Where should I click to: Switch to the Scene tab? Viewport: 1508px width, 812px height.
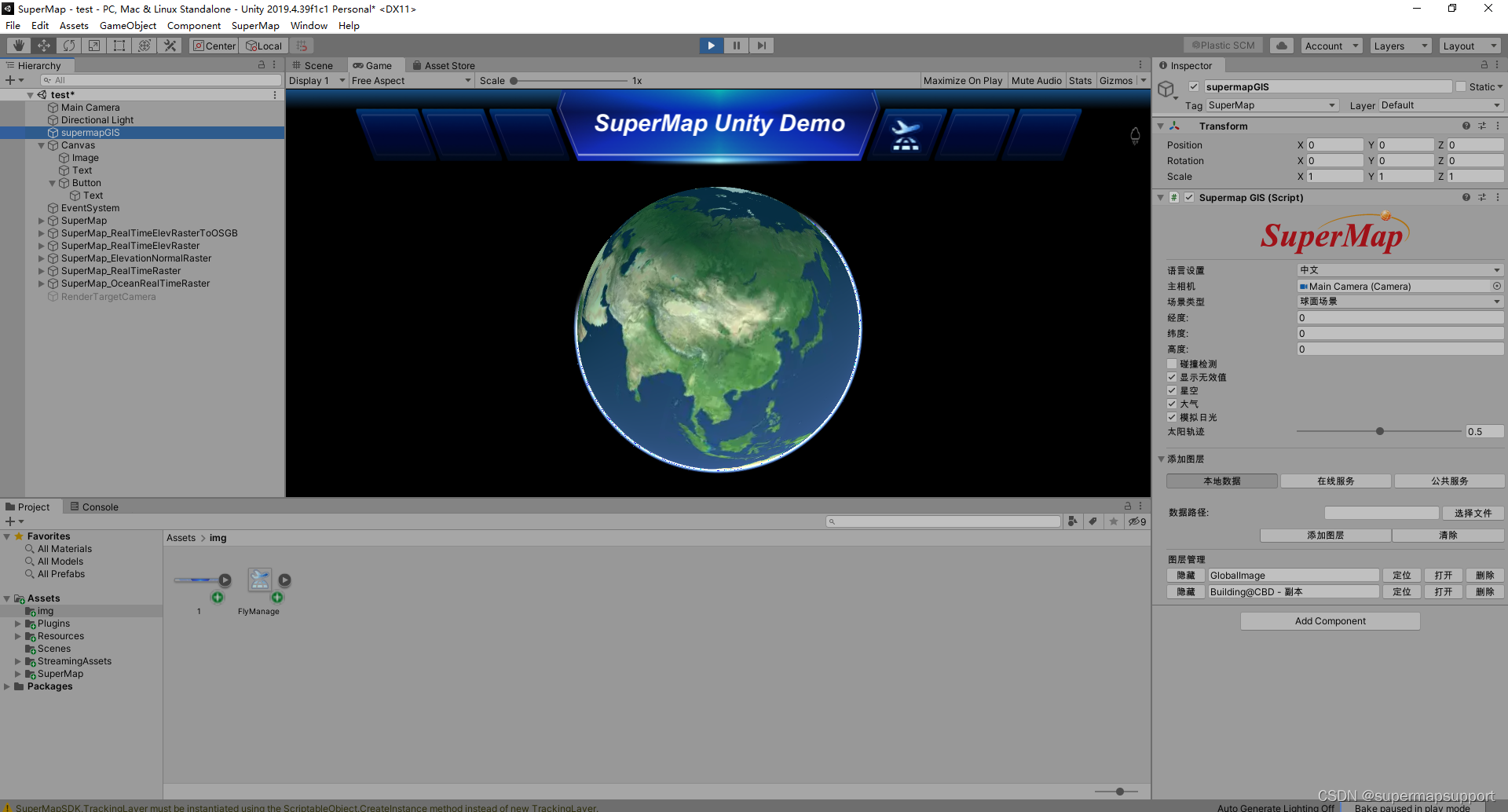(317, 65)
